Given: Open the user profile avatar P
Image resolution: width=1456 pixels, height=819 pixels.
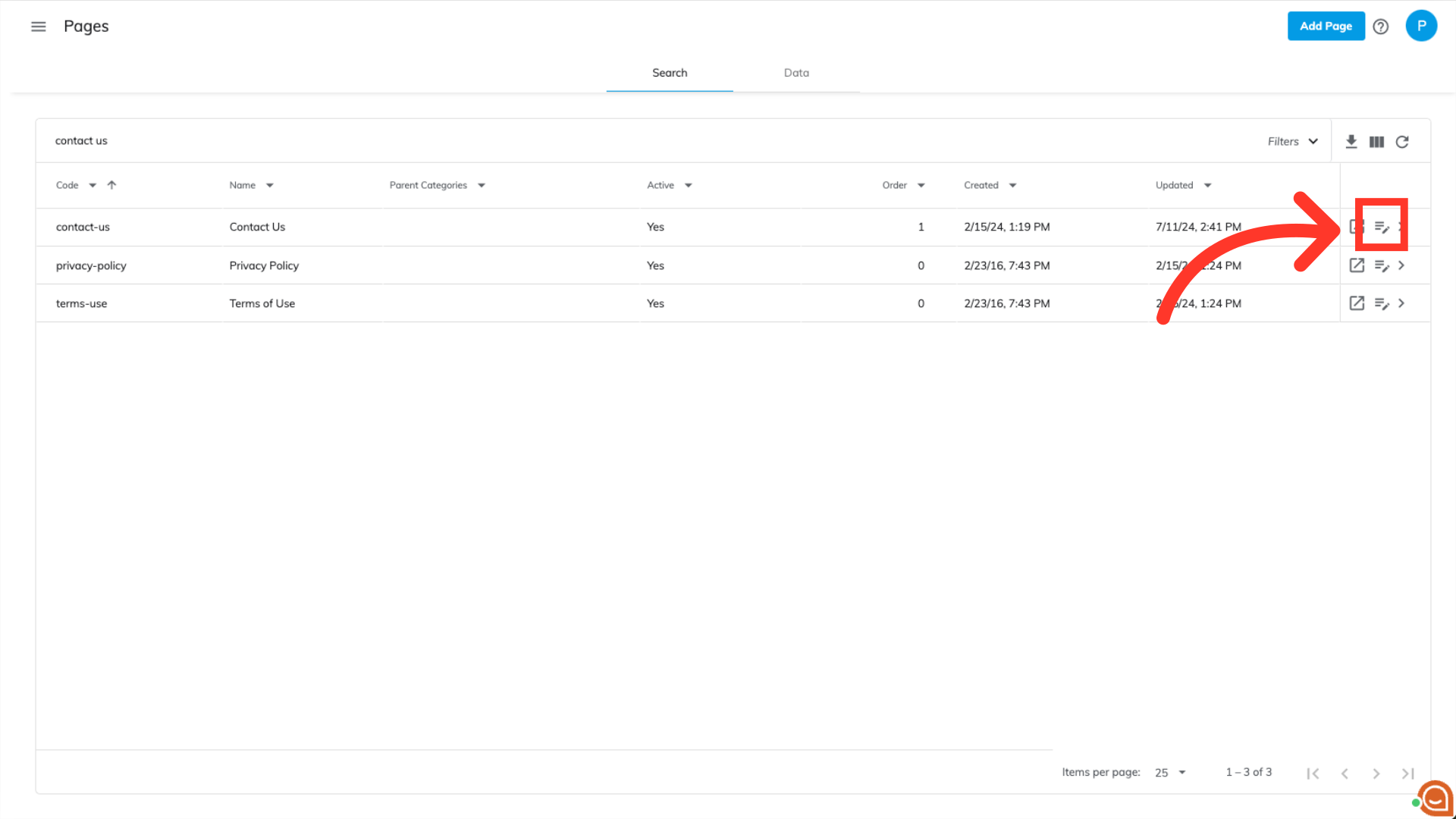Looking at the screenshot, I should point(1421,26).
